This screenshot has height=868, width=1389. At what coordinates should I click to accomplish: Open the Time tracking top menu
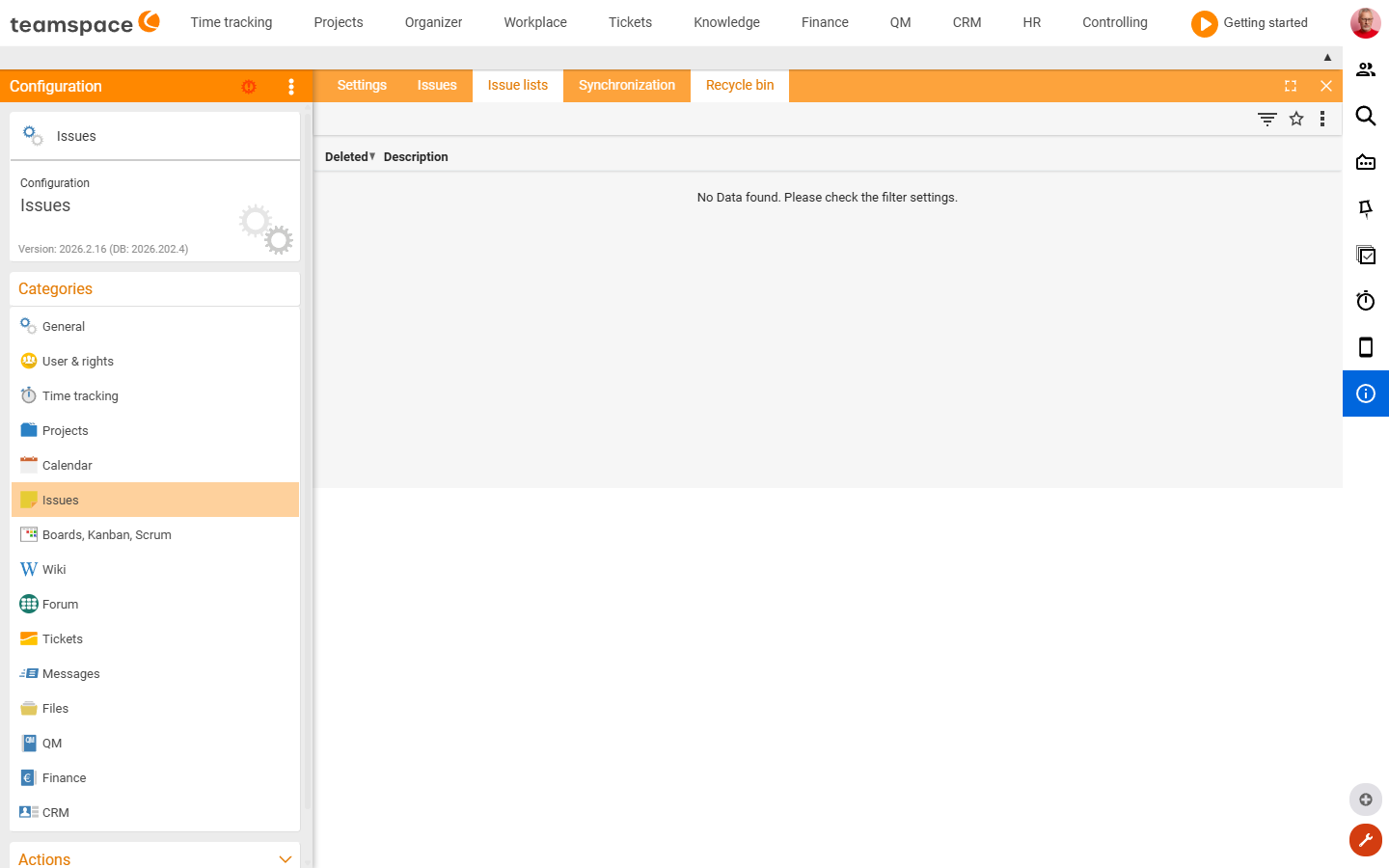coord(231,22)
